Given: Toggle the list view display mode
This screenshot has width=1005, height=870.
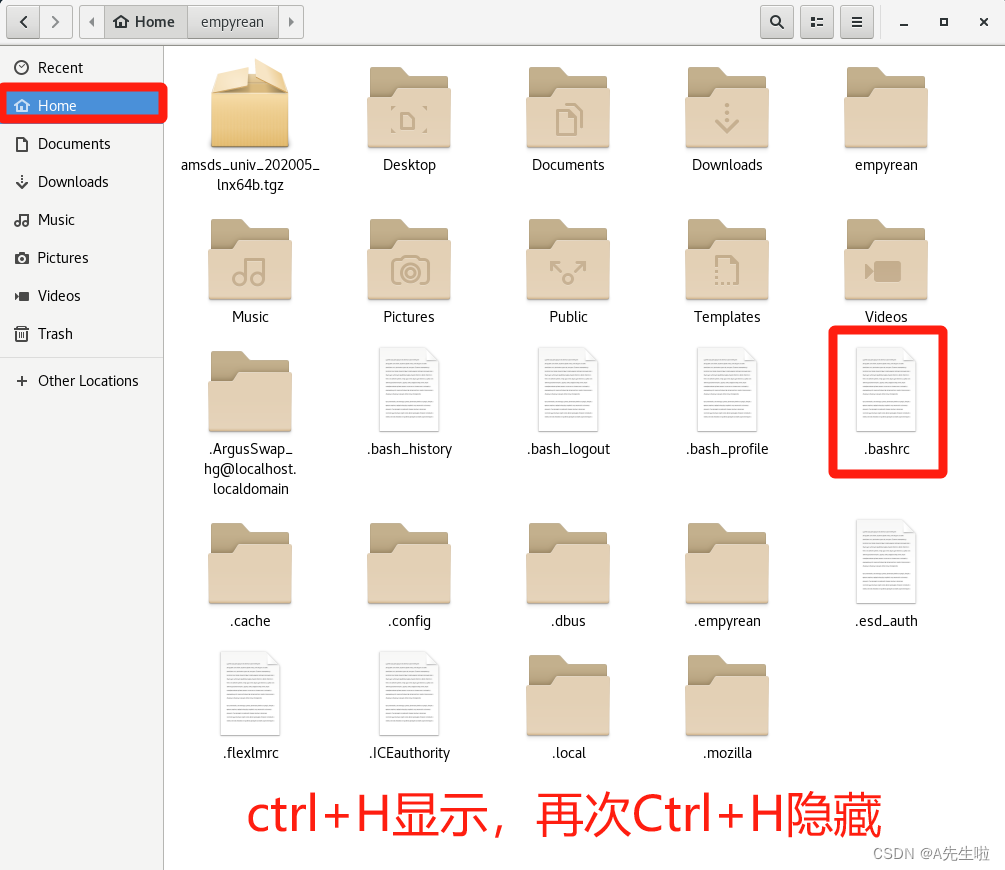Looking at the screenshot, I should (817, 22).
